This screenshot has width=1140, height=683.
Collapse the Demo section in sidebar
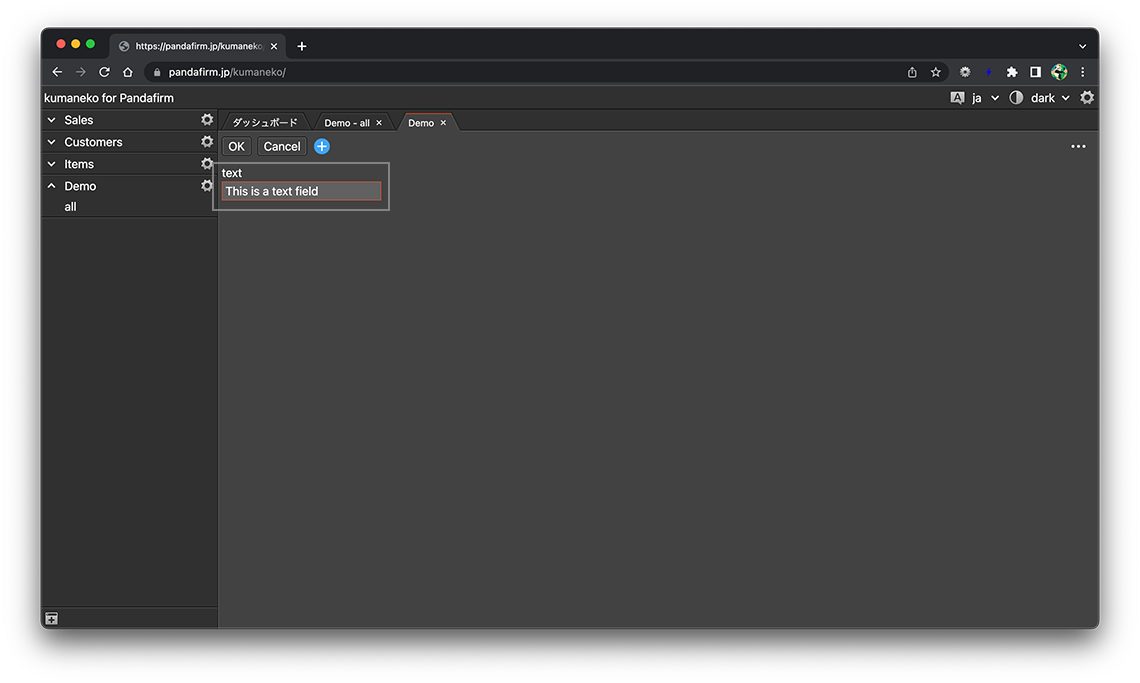52,186
